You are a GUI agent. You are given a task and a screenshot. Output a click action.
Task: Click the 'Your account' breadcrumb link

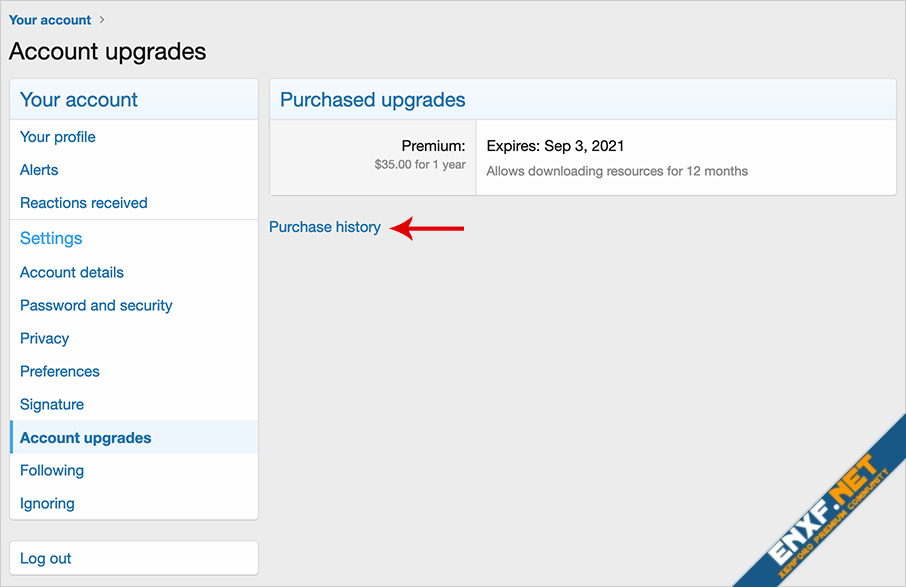(50, 20)
